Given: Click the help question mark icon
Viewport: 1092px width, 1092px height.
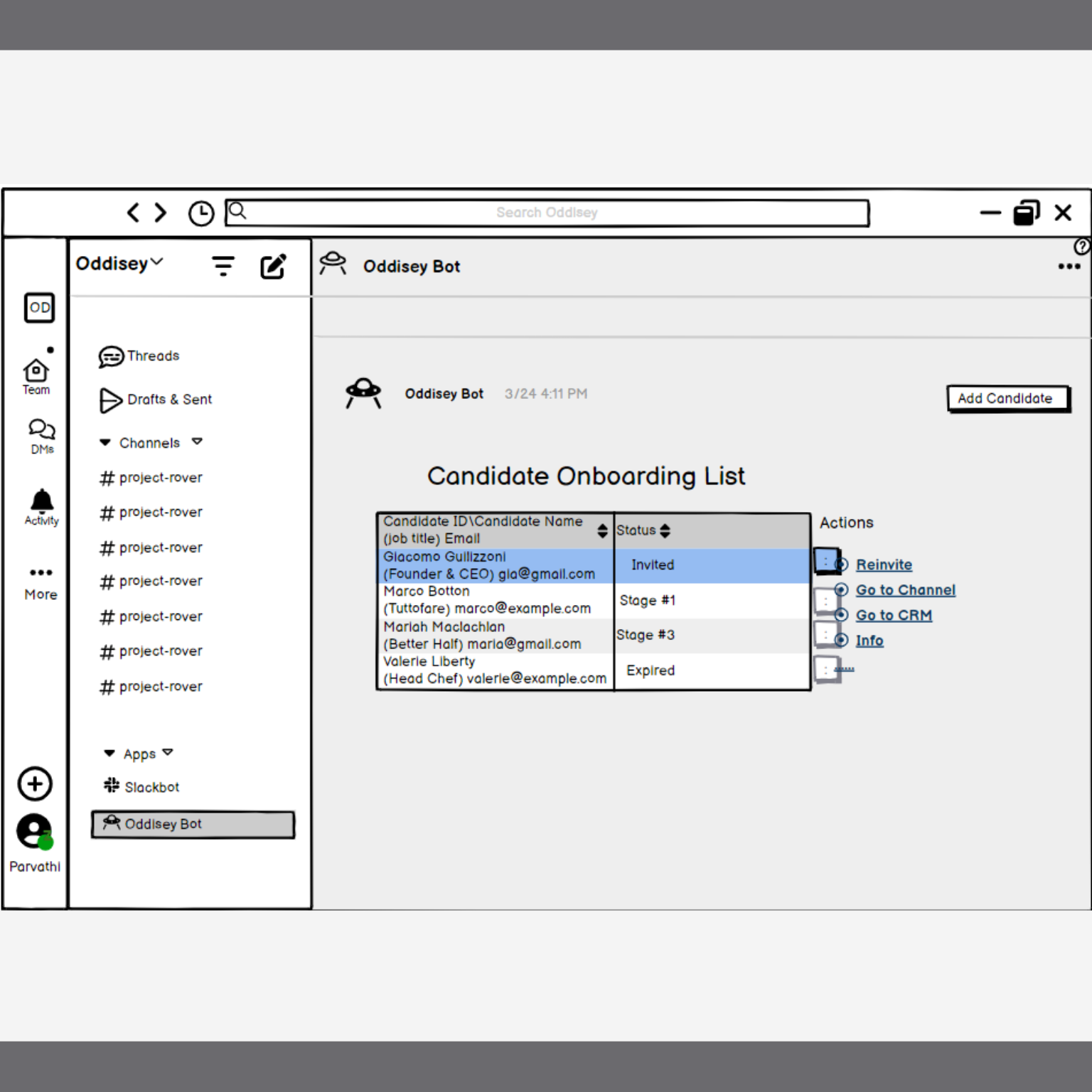Looking at the screenshot, I should pyautogui.click(x=1081, y=247).
